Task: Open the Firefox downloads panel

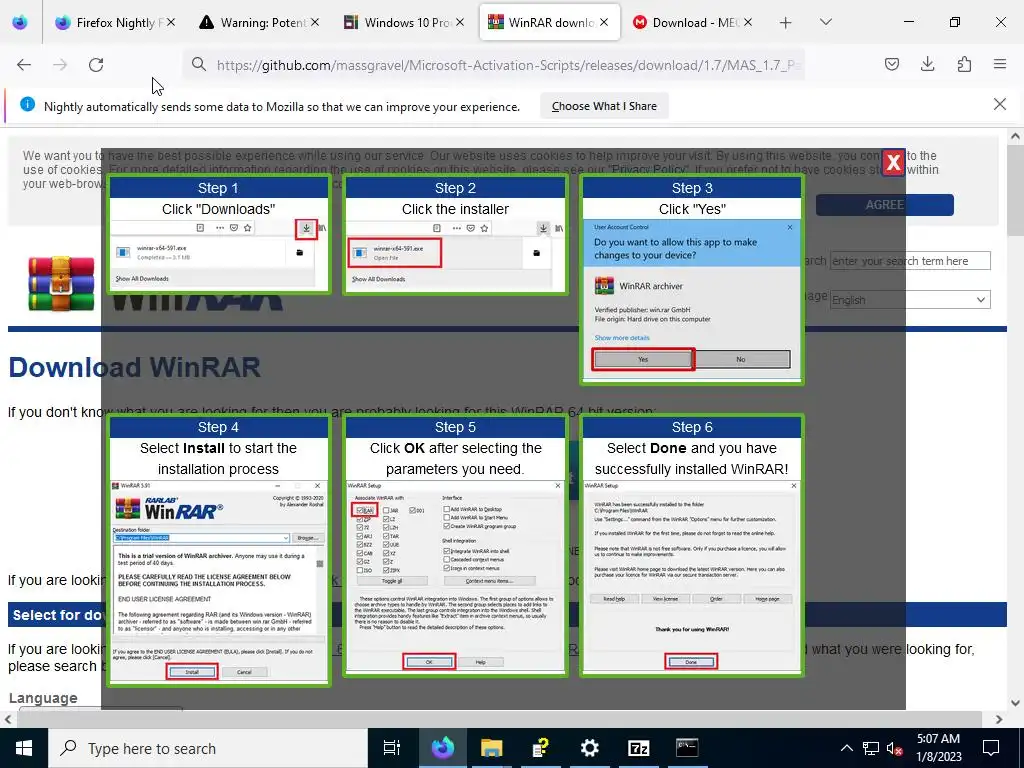Action: click(927, 64)
